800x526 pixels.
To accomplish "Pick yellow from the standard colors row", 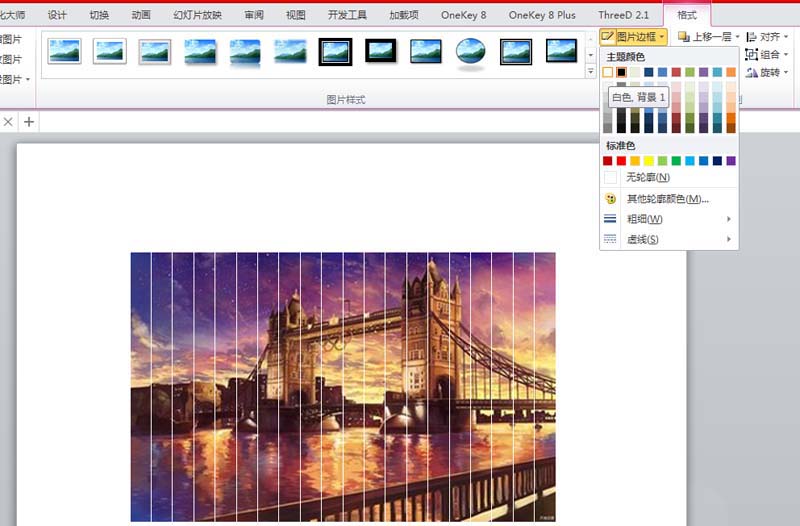I will click(x=648, y=161).
